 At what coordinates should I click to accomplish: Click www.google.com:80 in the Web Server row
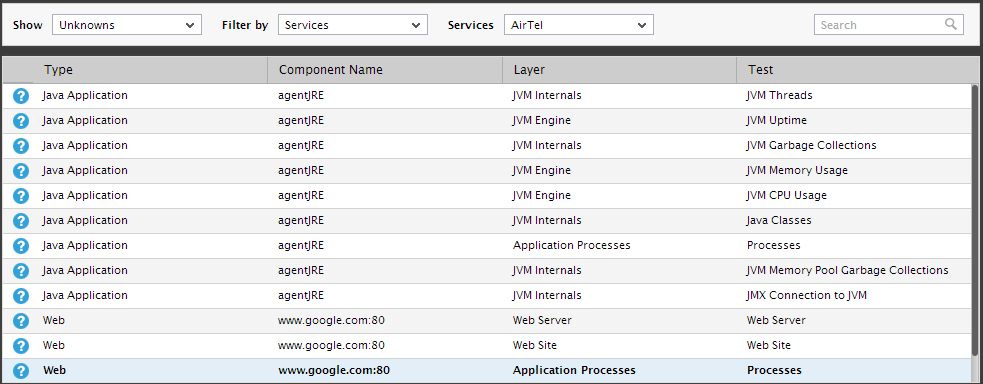(332, 321)
